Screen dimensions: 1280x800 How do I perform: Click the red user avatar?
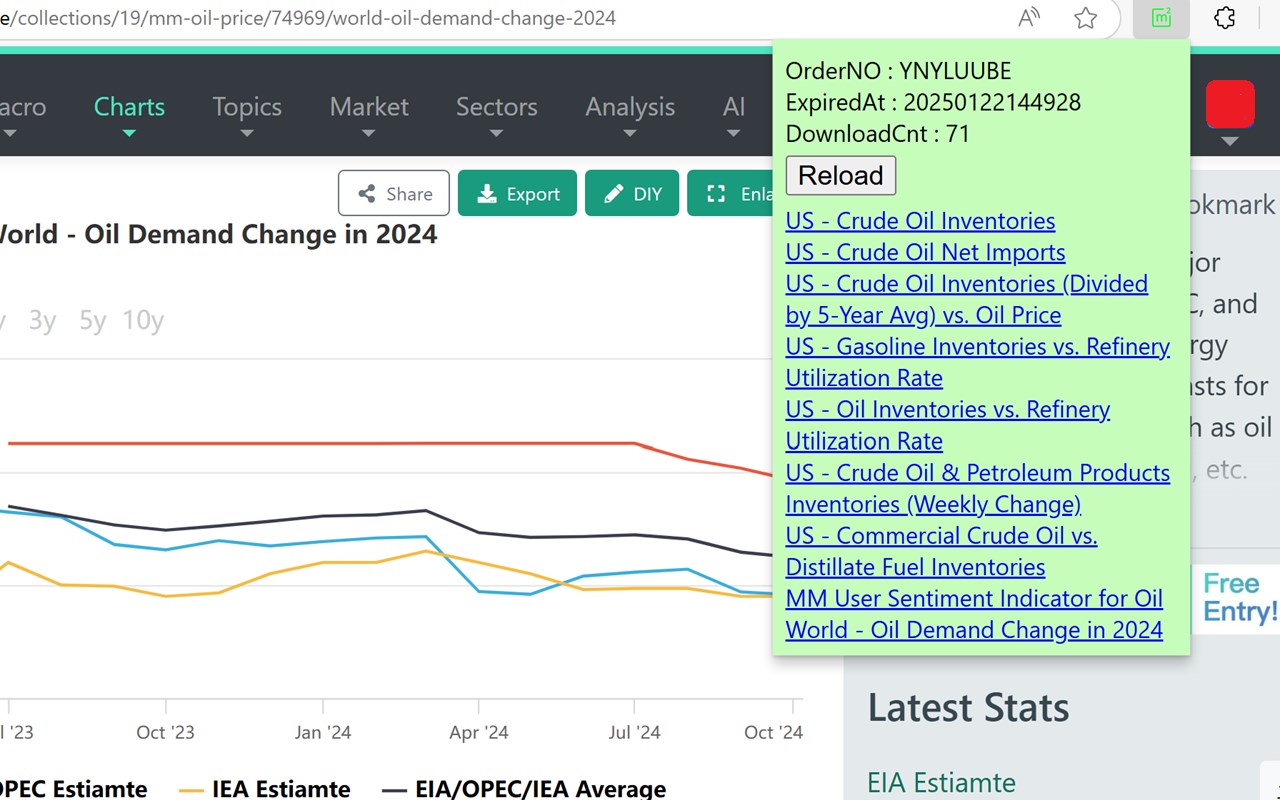pos(1230,104)
